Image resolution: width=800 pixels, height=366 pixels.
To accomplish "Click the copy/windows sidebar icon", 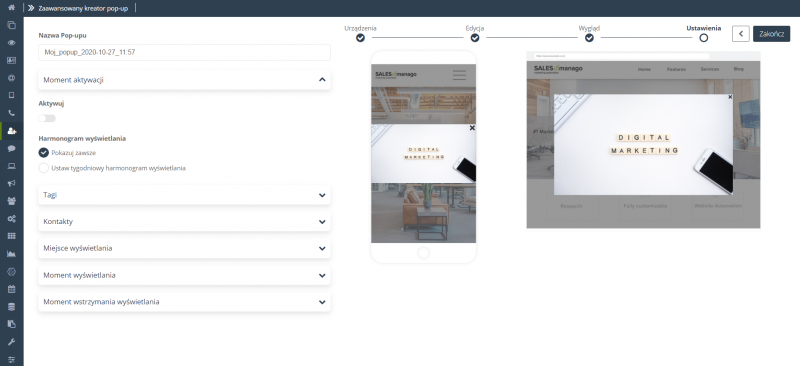I will (x=12, y=25).
